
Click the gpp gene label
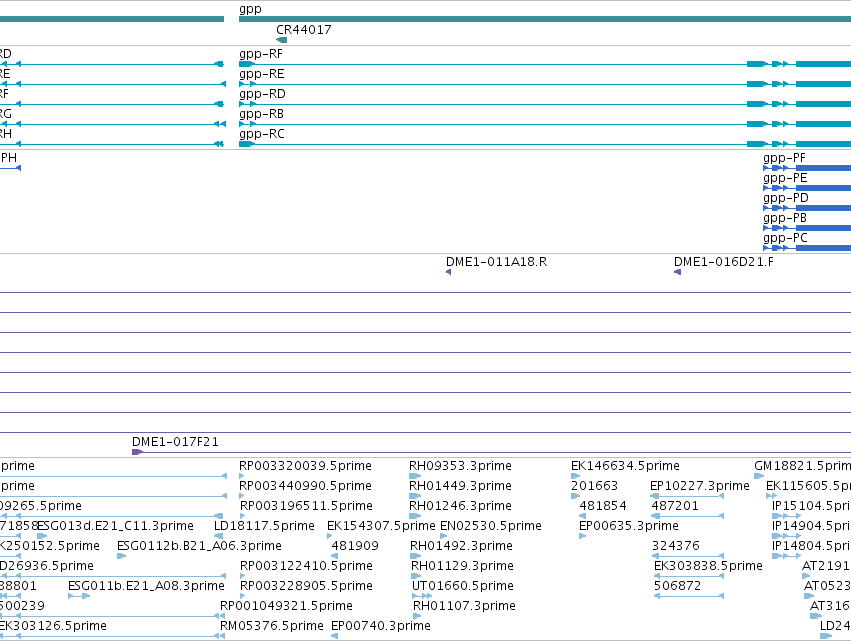pyautogui.click(x=250, y=9)
